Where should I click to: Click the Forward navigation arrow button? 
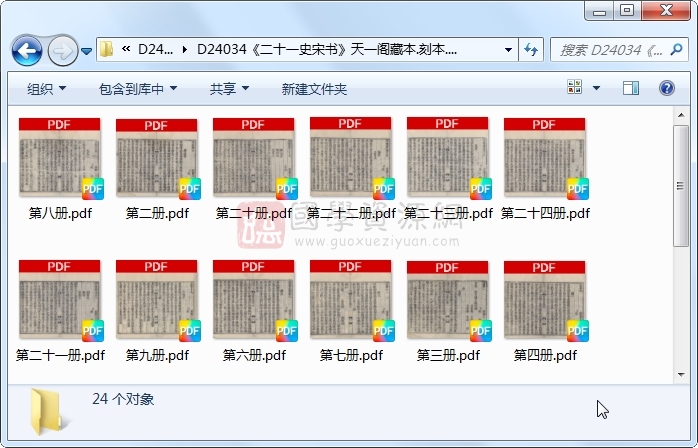[62, 49]
